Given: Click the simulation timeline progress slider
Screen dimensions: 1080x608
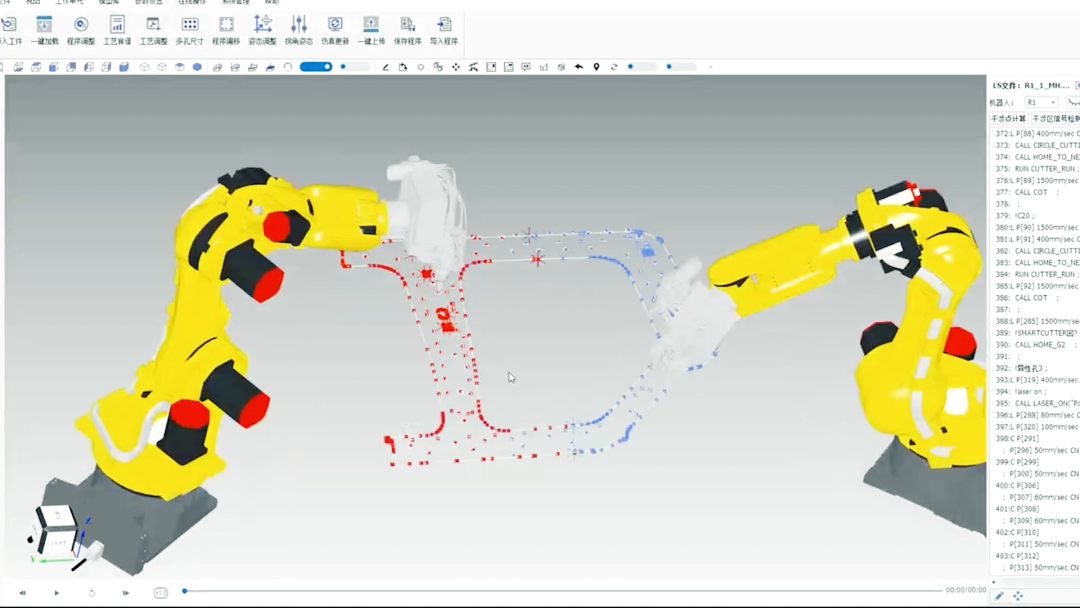Looking at the screenshot, I should tap(563, 591).
